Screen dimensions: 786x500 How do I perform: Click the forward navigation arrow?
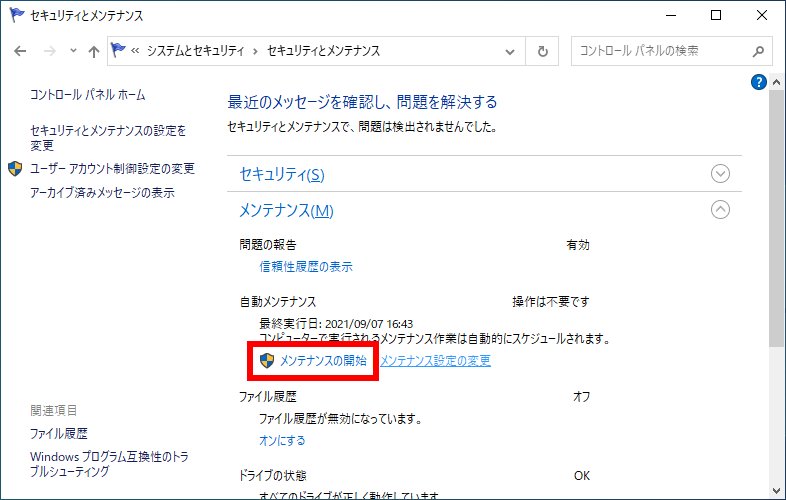tap(47, 51)
